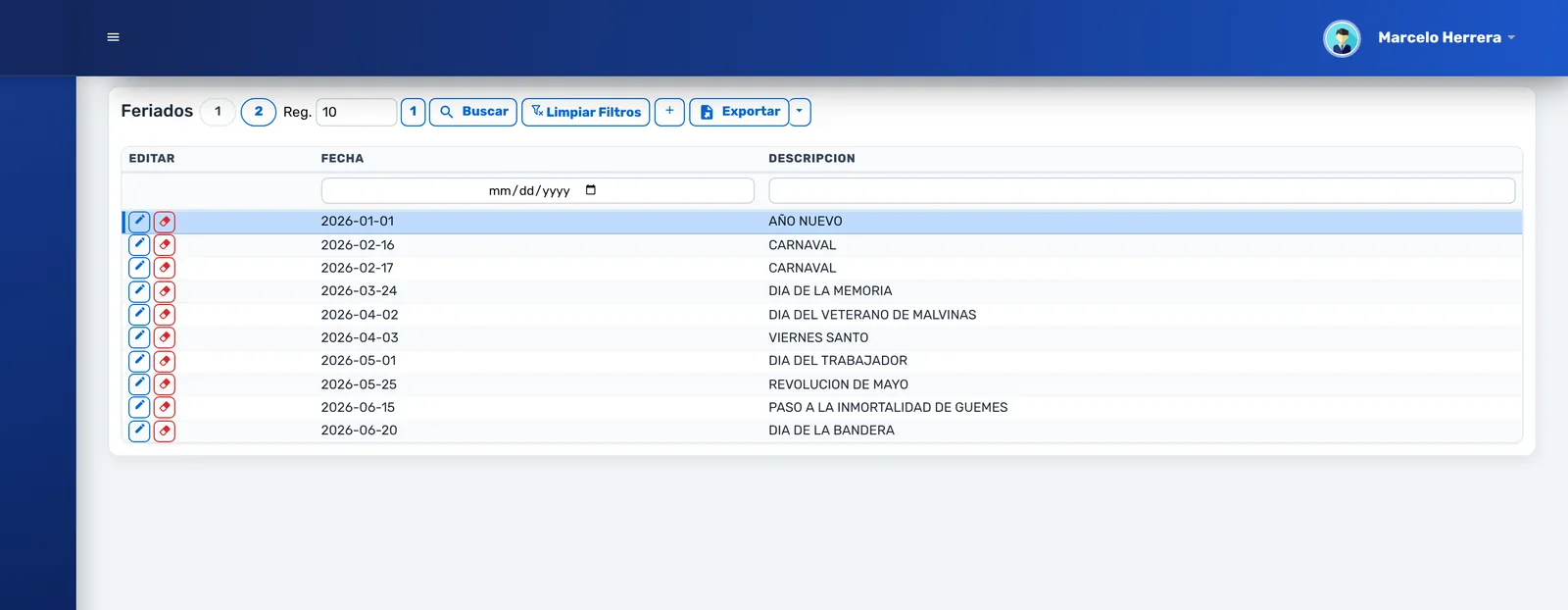Click Limpiar Filtros to reset filters
The height and width of the screenshot is (610, 1568).
586,112
